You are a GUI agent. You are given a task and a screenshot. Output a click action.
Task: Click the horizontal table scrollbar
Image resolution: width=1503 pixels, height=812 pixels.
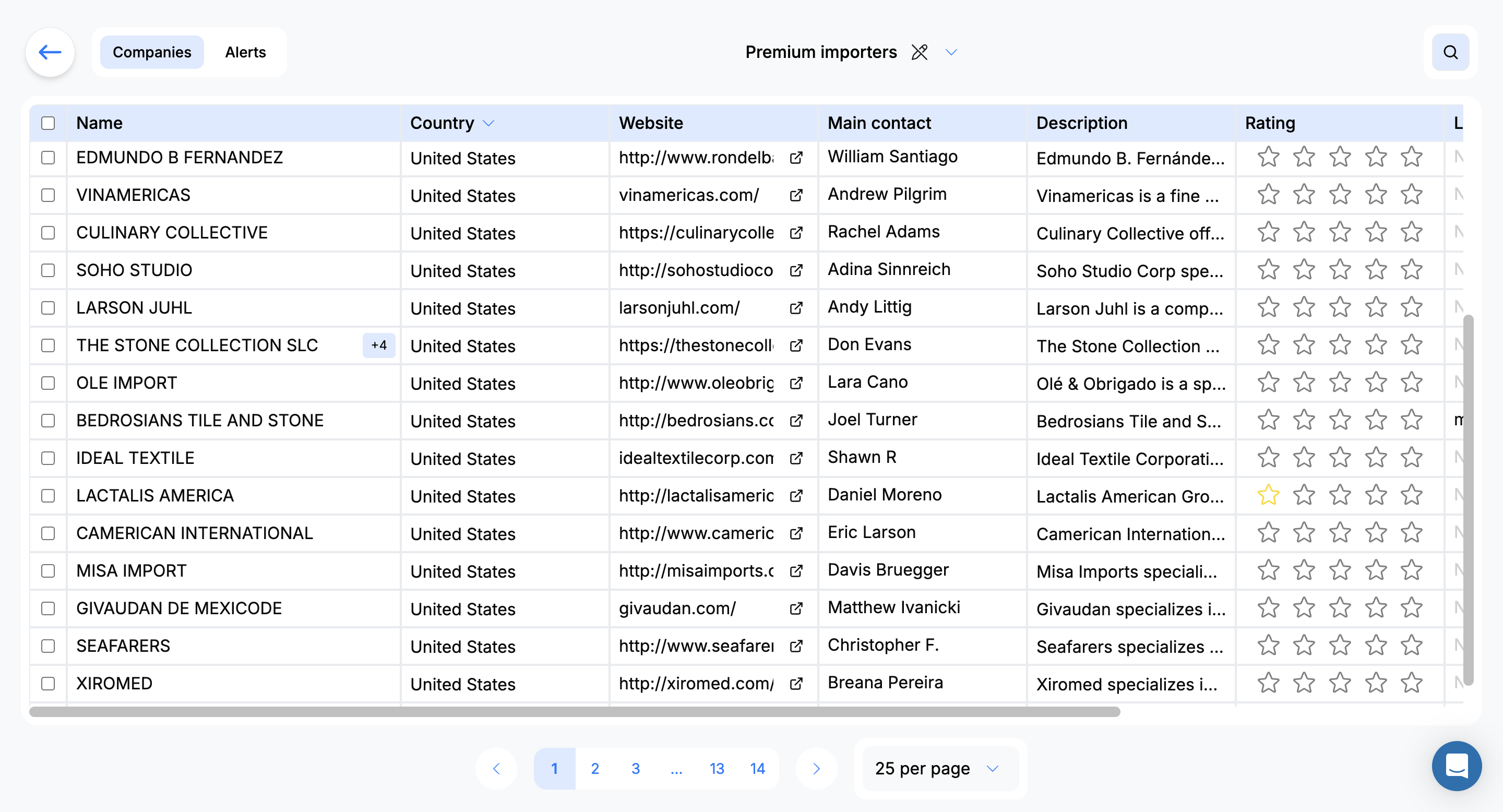pos(574,712)
